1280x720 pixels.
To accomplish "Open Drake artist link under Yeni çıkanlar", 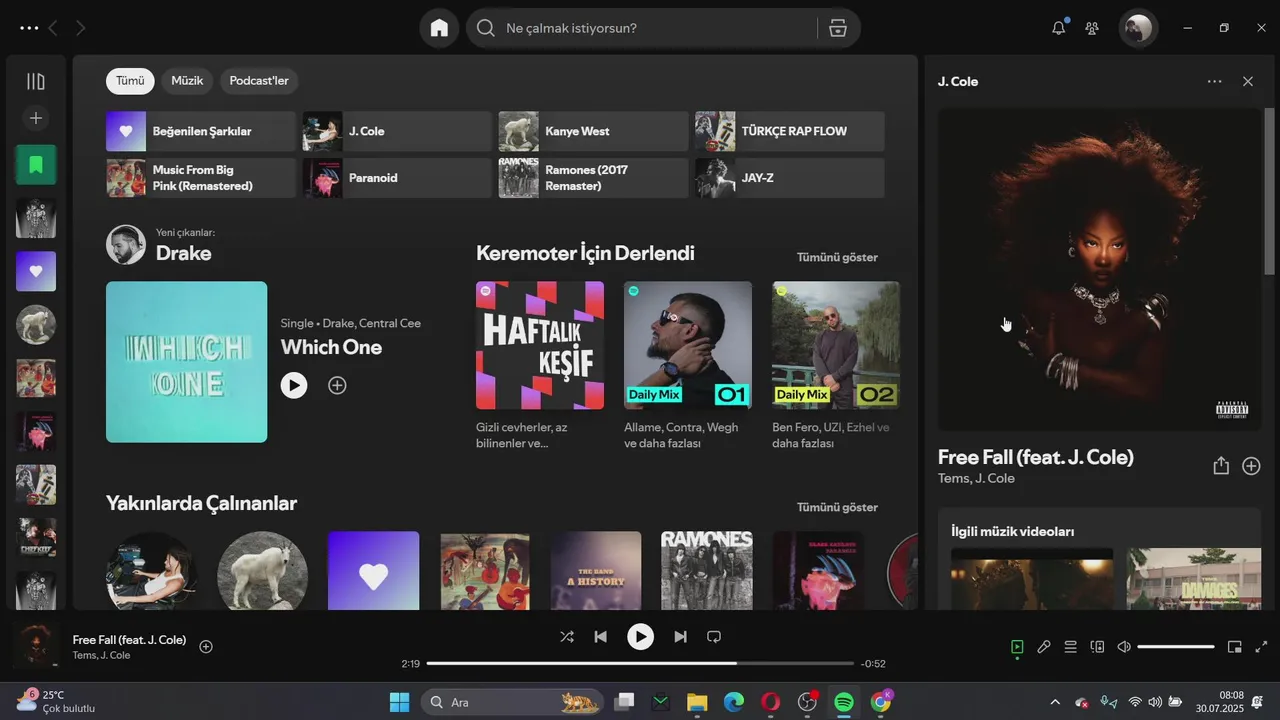I will (x=183, y=253).
